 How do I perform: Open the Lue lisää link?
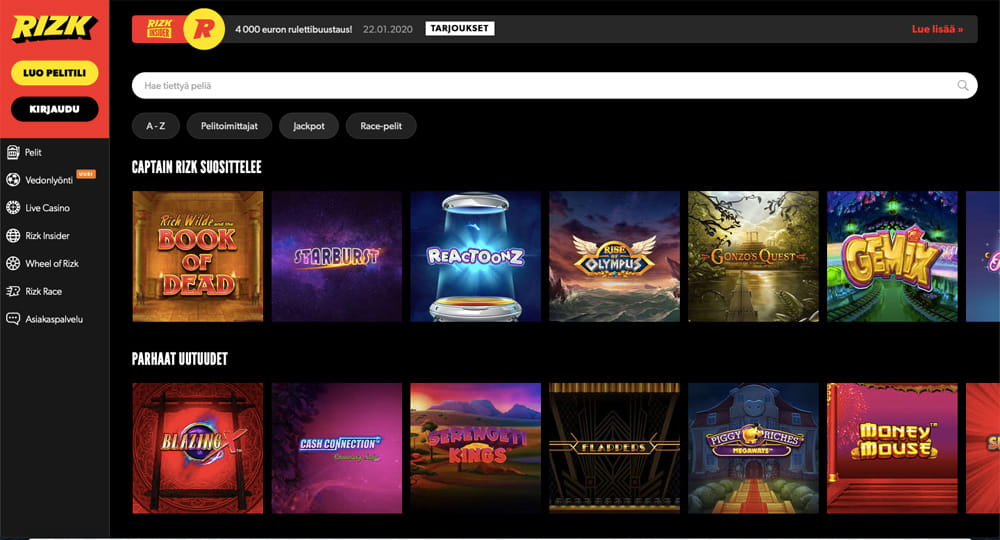pos(937,29)
